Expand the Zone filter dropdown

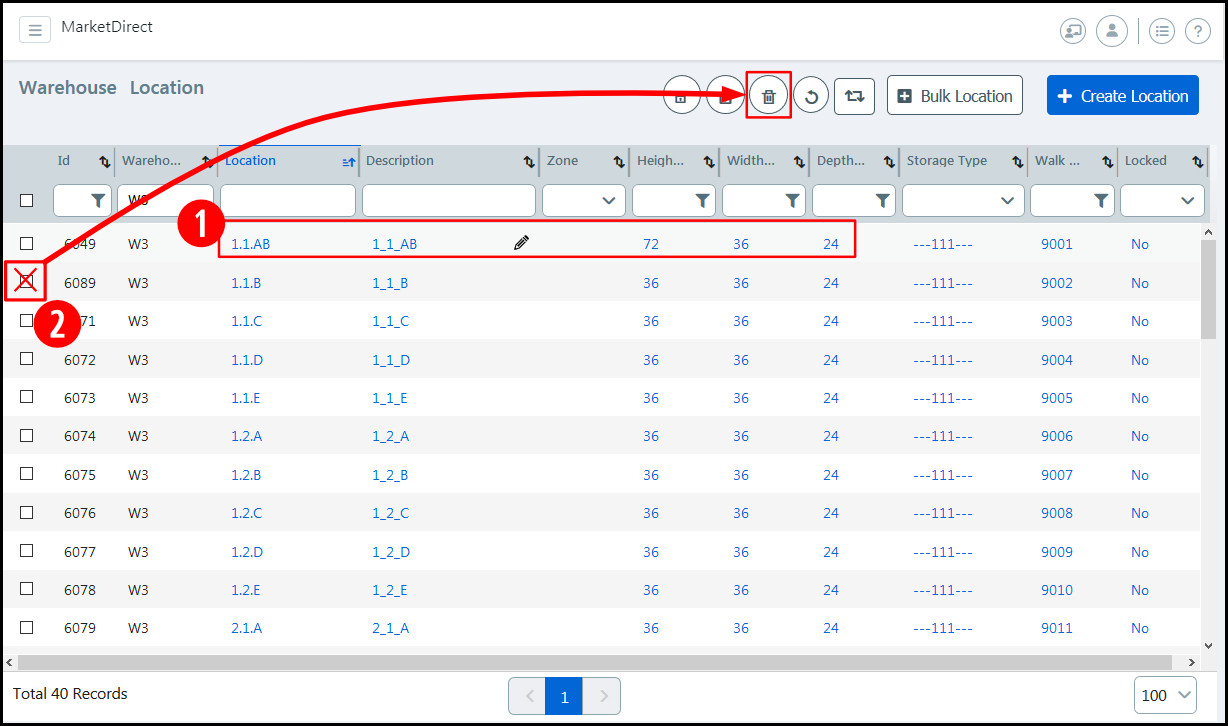608,201
